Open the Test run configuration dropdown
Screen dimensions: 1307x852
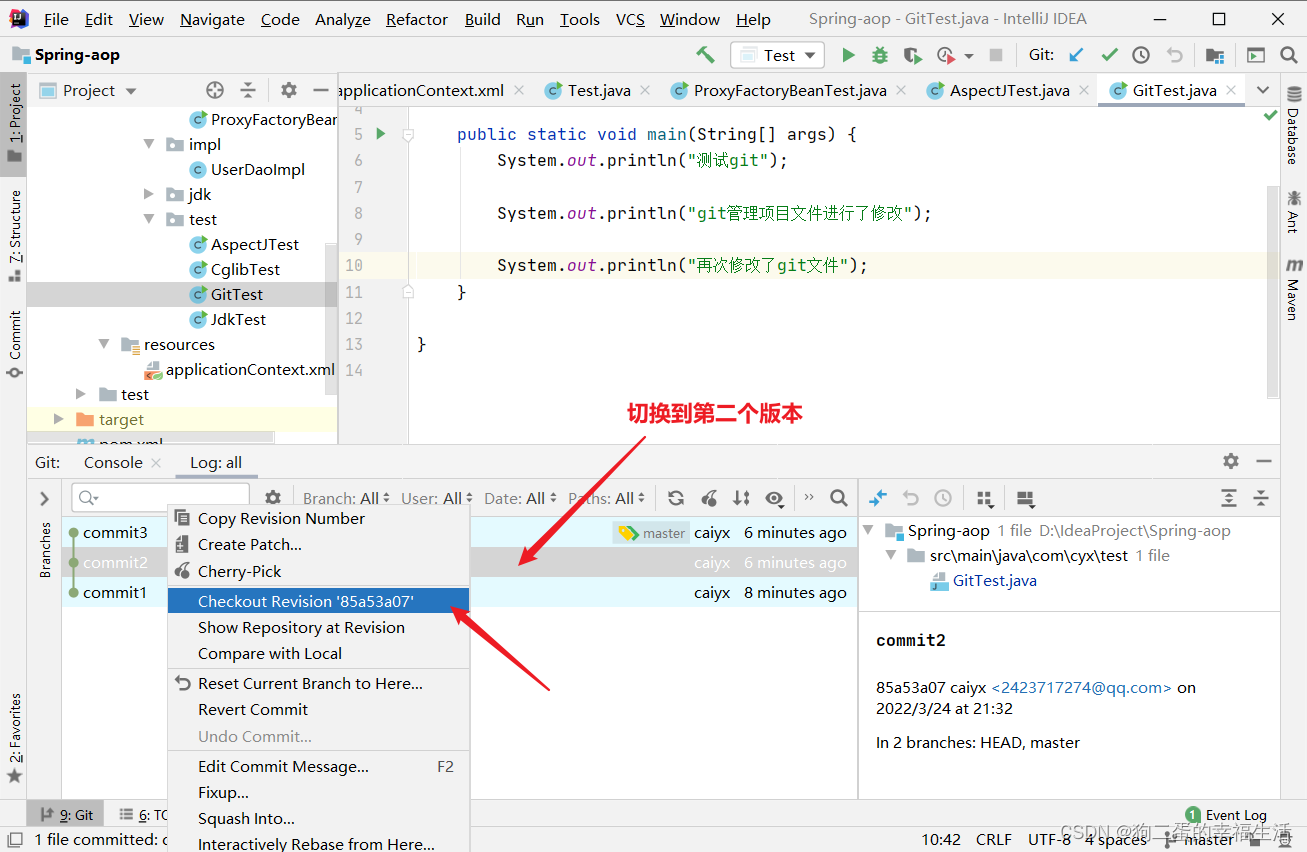click(778, 55)
